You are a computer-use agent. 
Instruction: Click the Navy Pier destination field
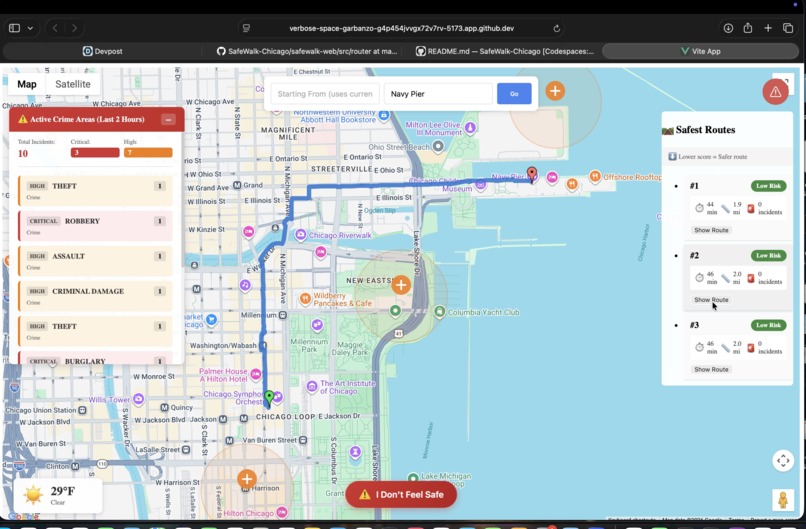tap(438, 94)
